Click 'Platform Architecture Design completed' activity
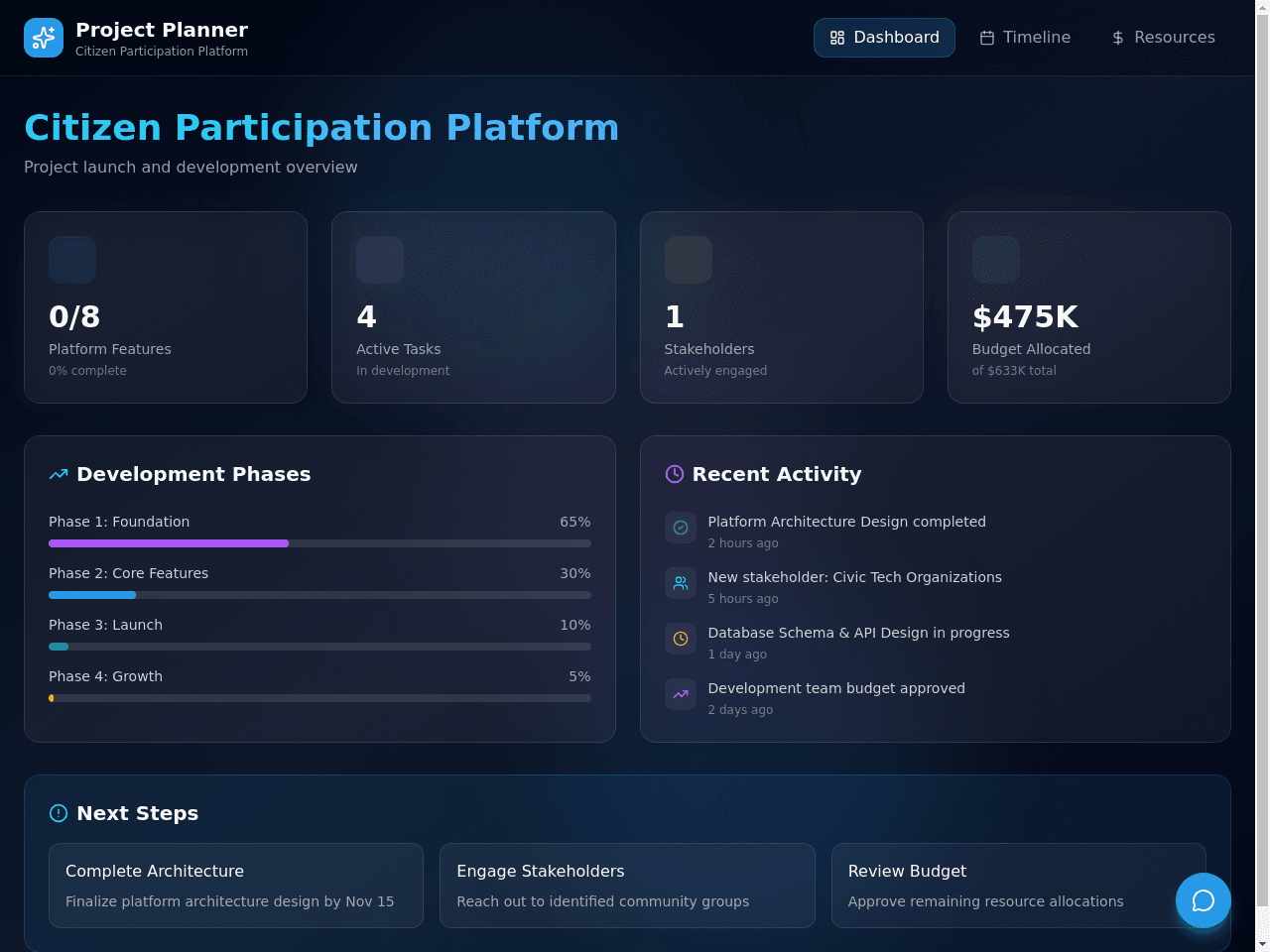Image resolution: width=1270 pixels, height=952 pixels. click(846, 522)
